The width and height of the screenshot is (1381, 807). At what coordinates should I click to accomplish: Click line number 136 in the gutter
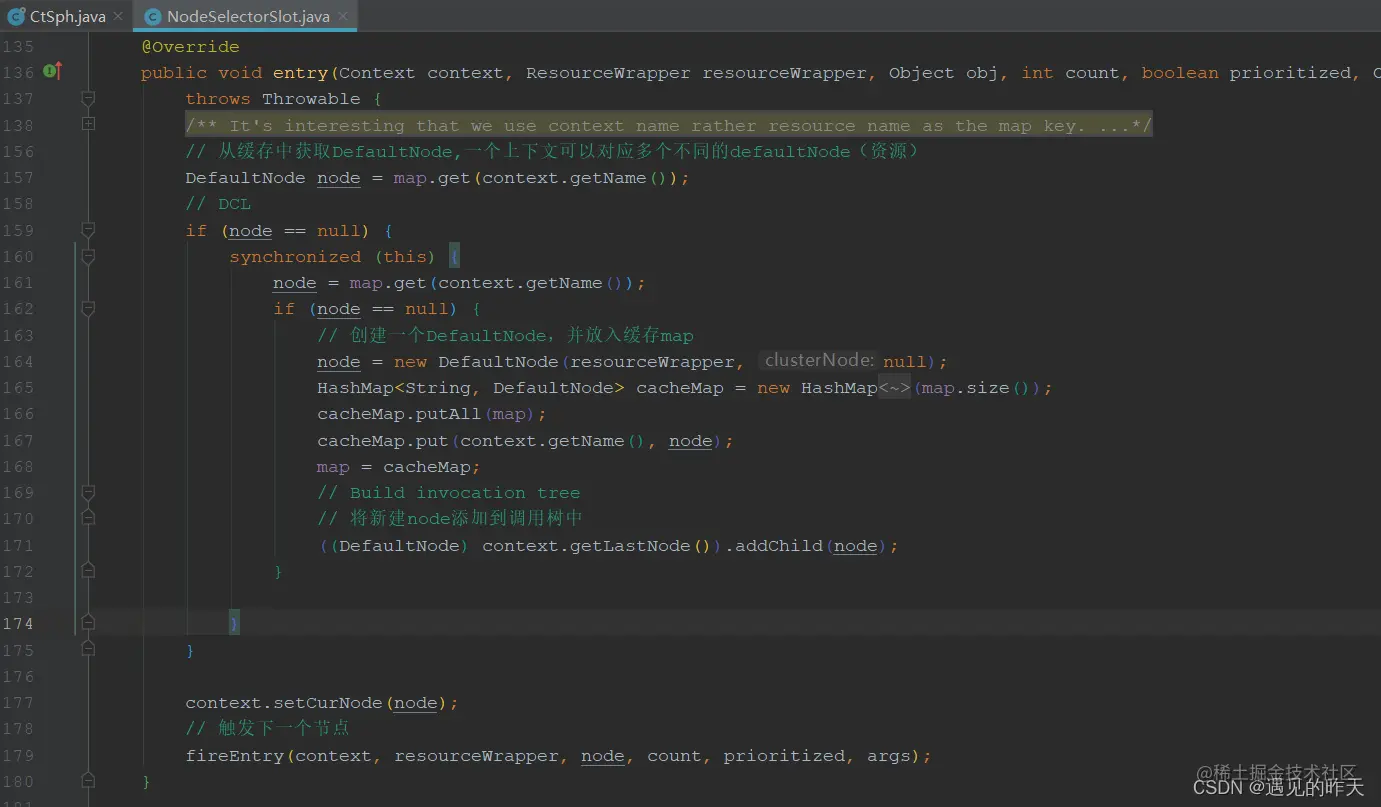(x=17, y=73)
